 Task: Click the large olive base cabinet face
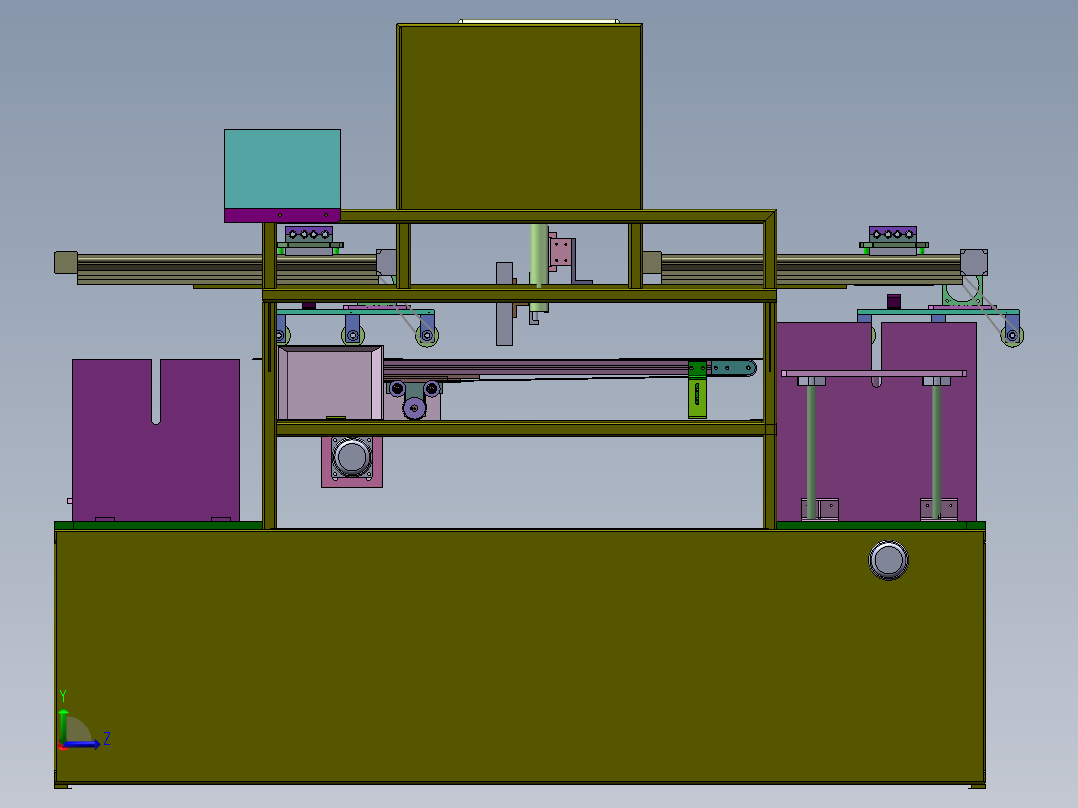coord(520,657)
